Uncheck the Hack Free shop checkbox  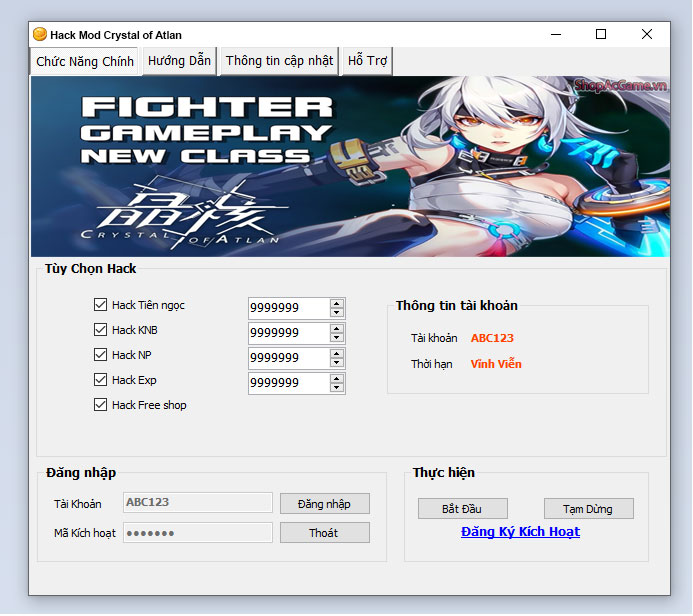click(100, 405)
